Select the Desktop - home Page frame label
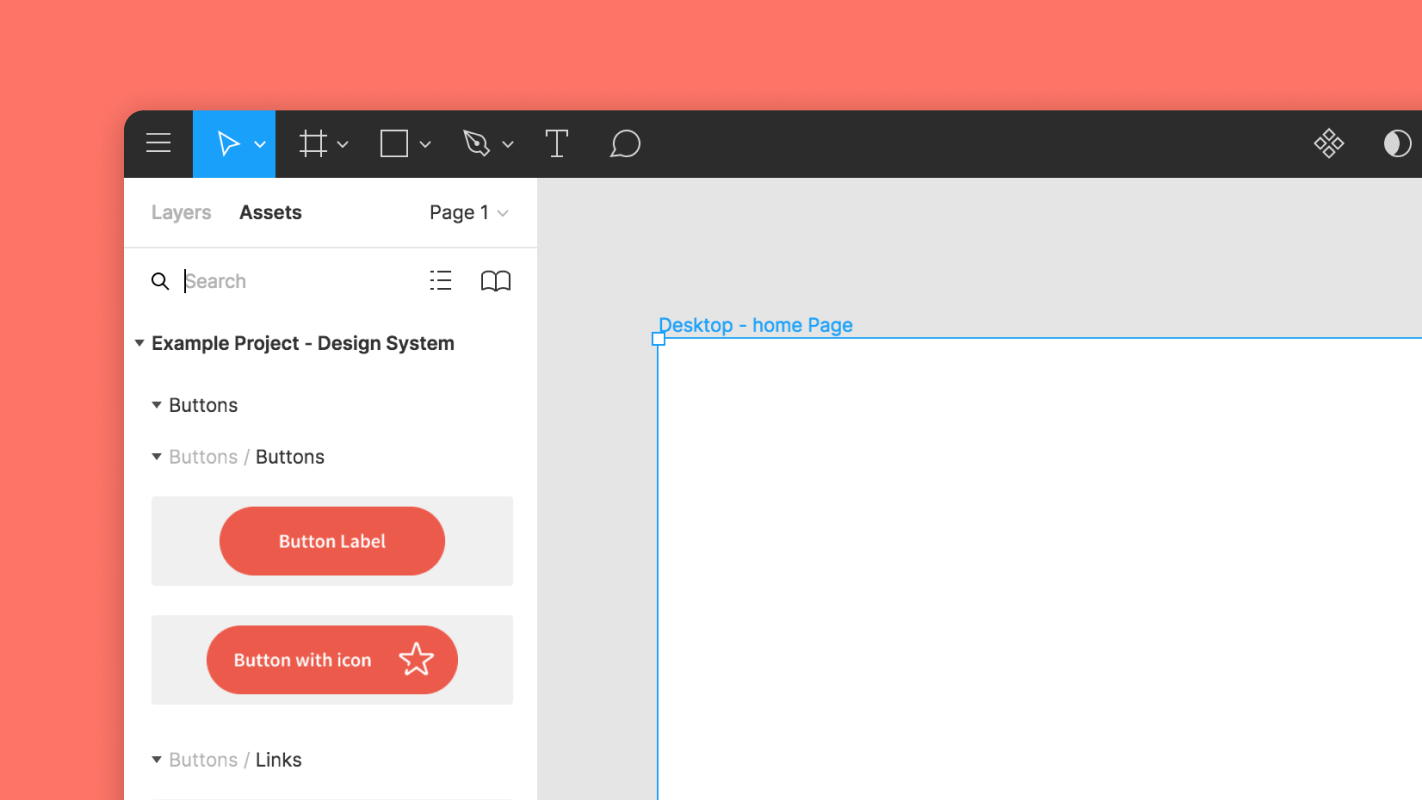Viewport: 1422px width, 800px height. click(x=755, y=325)
